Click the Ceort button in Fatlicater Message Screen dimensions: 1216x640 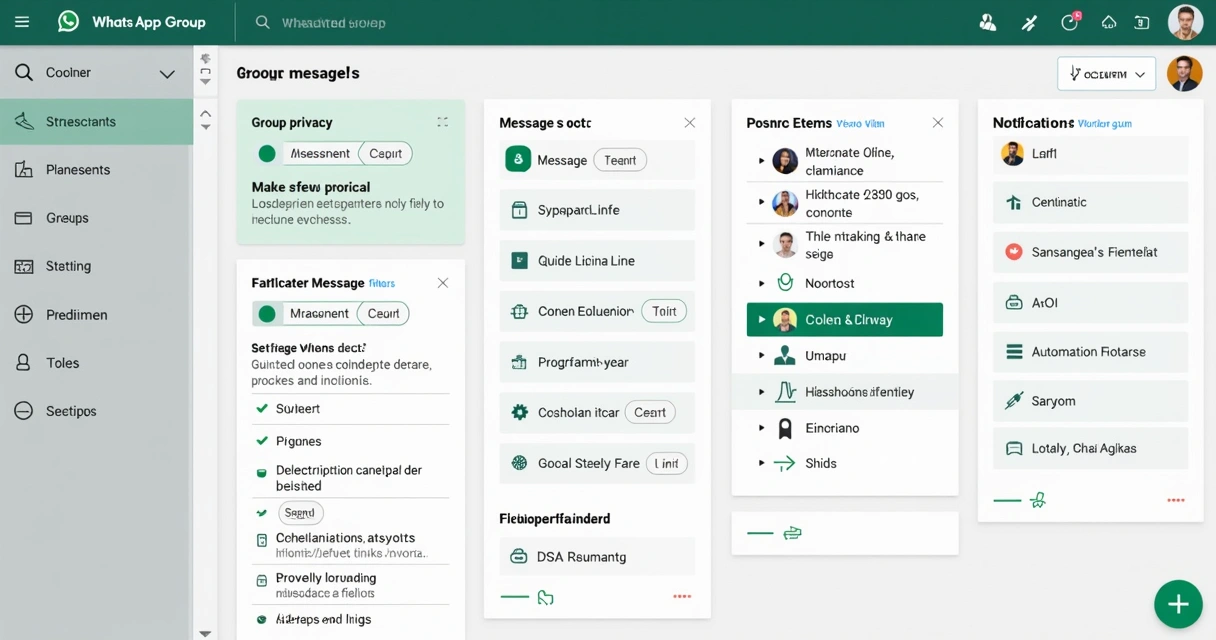(x=383, y=314)
